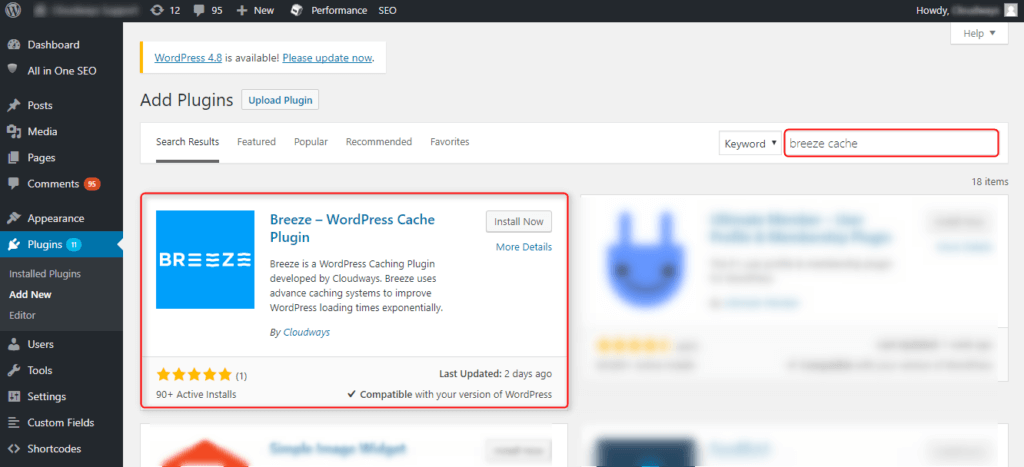Open Posts via the pushpin icon
This screenshot has width=1024, height=467.
coord(13,105)
